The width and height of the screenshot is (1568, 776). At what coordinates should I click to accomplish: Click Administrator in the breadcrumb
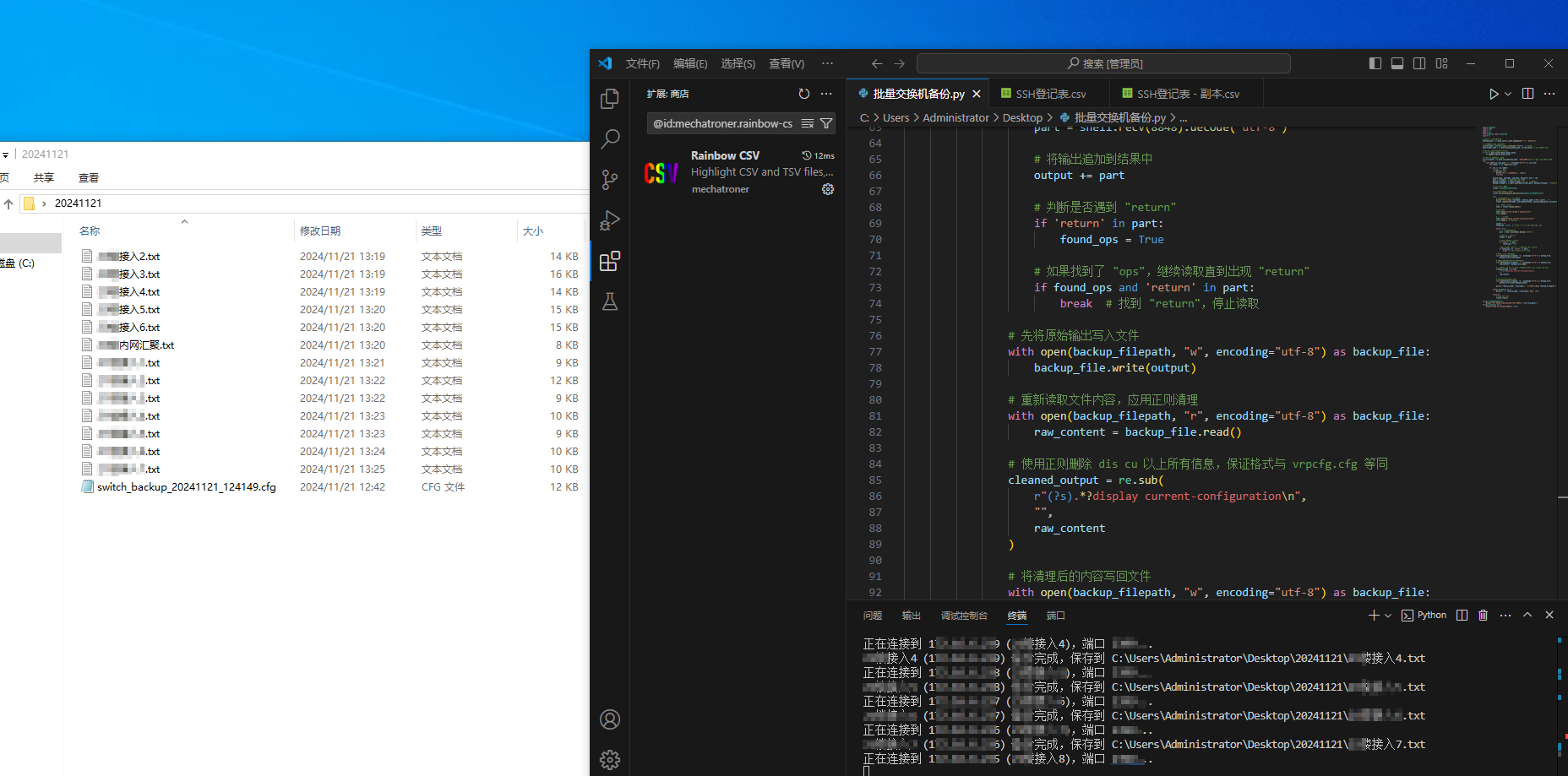[x=955, y=117]
